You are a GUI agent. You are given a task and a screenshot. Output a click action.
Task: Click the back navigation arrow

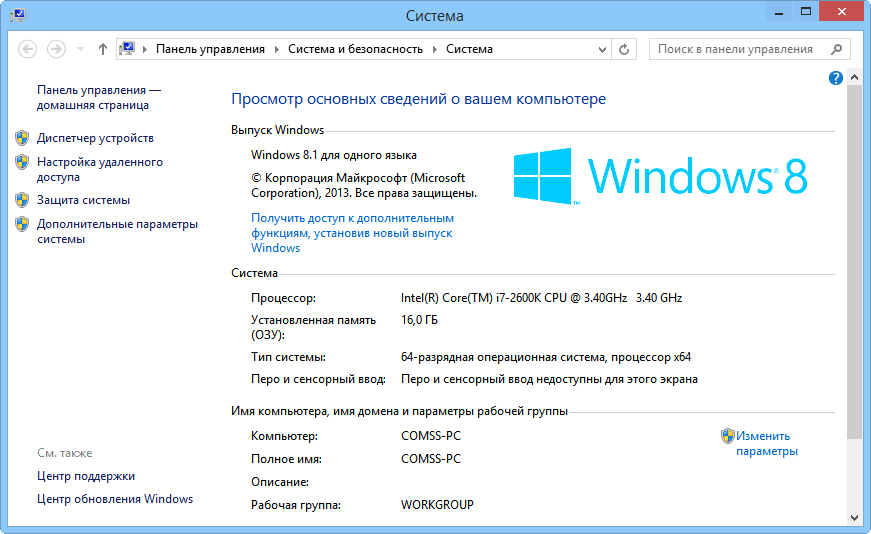click(x=28, y=49)
